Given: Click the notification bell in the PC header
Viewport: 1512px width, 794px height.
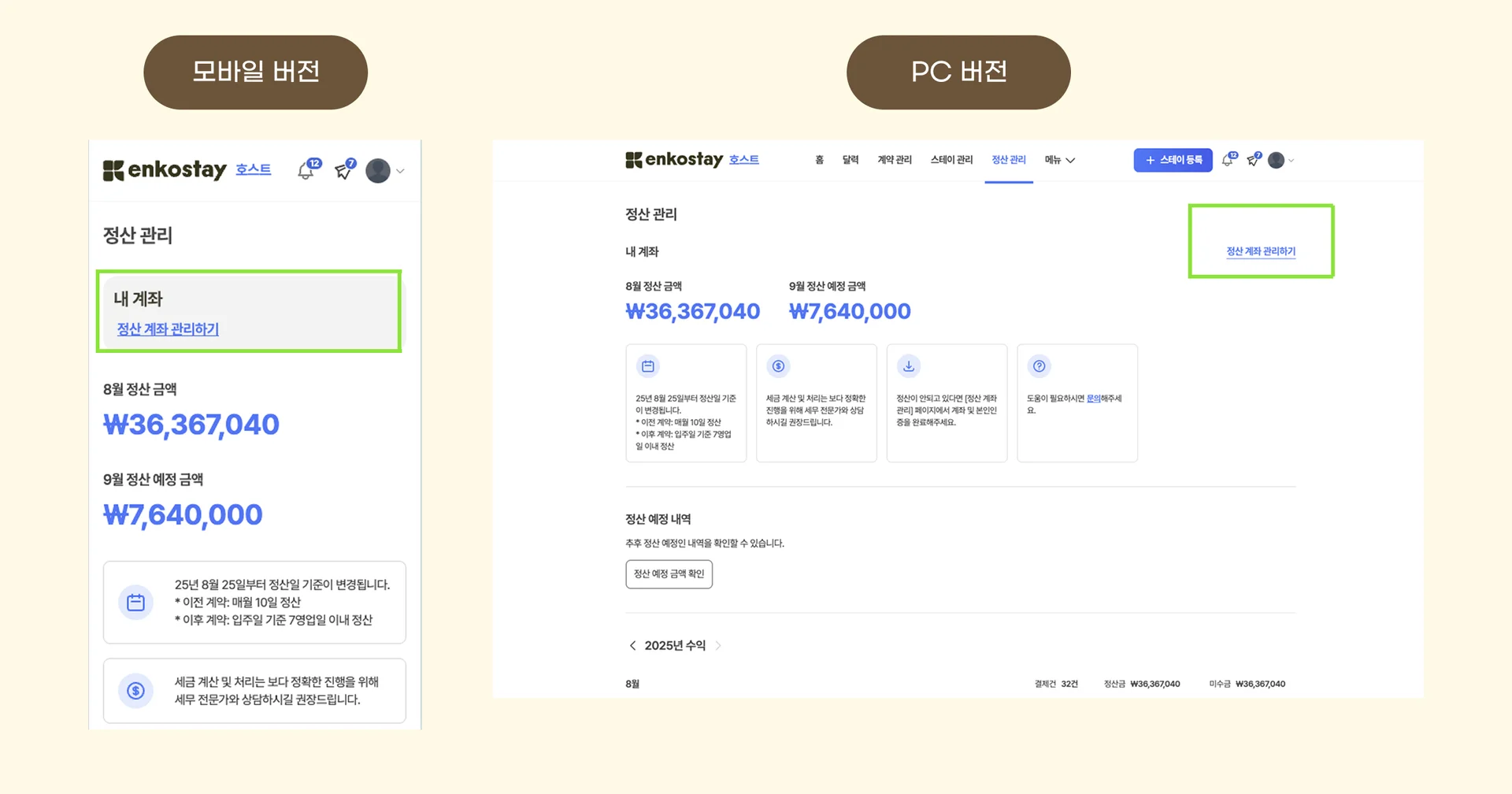Looking at the screenshot, I should (x=1228, y=160).
